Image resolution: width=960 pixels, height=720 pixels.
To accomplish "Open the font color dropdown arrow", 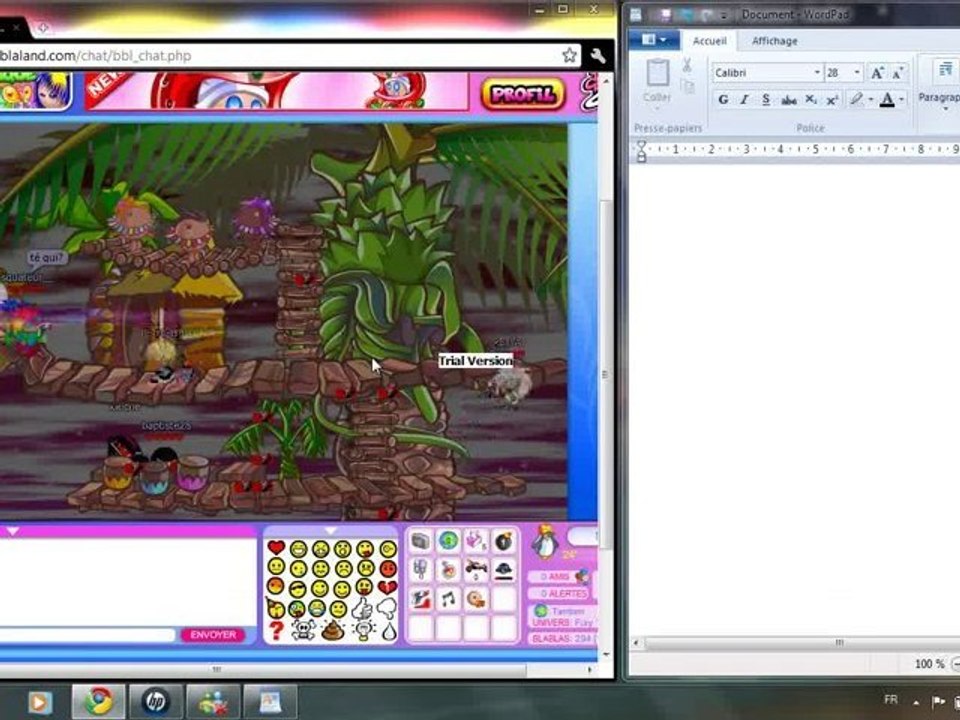I will [x=902, y=99].
